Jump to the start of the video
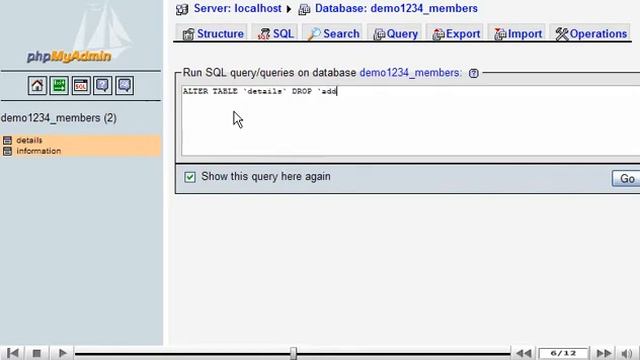Image resolution: width=640 pixels, height=360 pixels. tap(13, 353)
